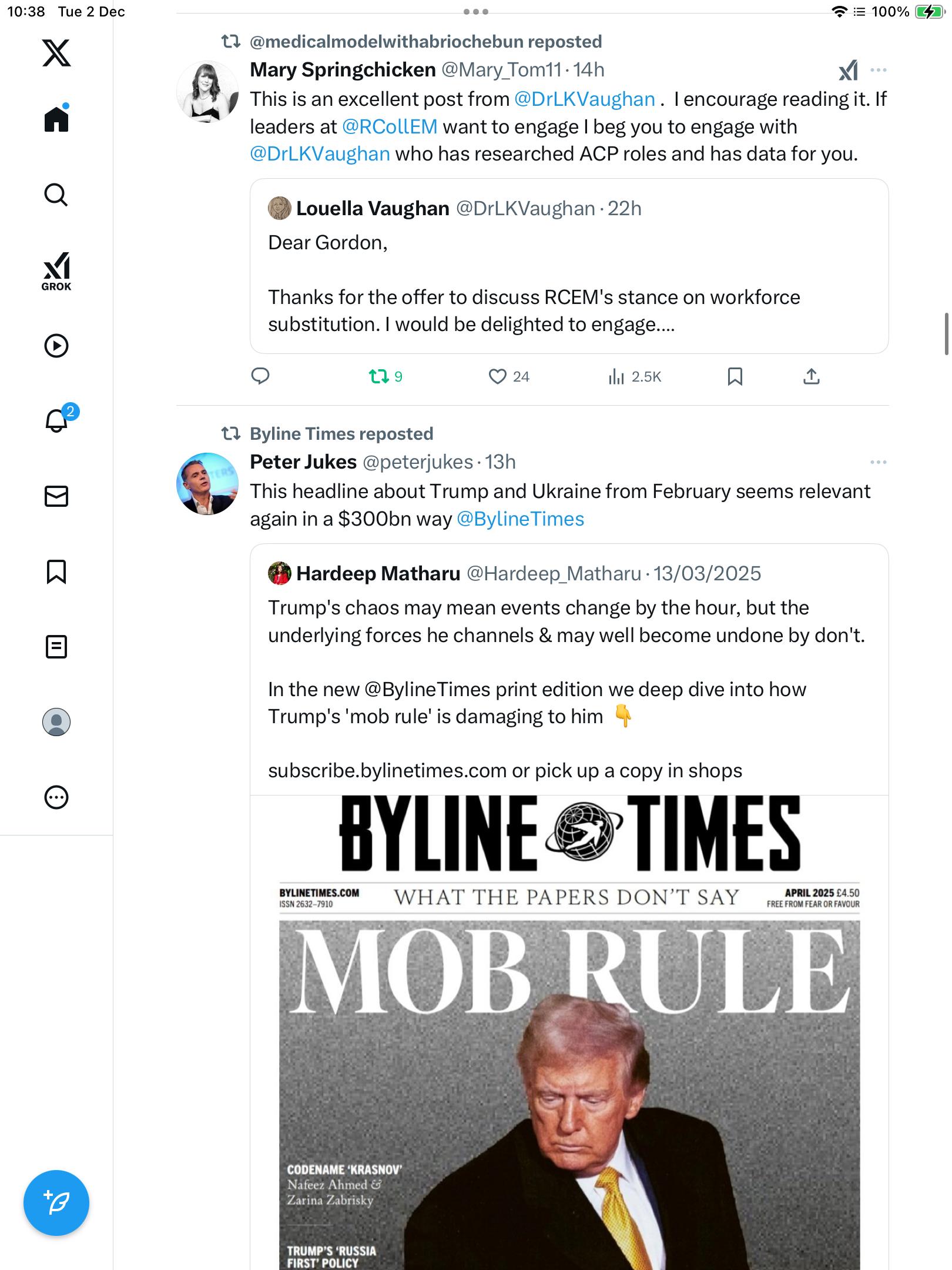Click the compose new post button
The height and width of the screenshot is (1270, 952).
click(56, 1203)
